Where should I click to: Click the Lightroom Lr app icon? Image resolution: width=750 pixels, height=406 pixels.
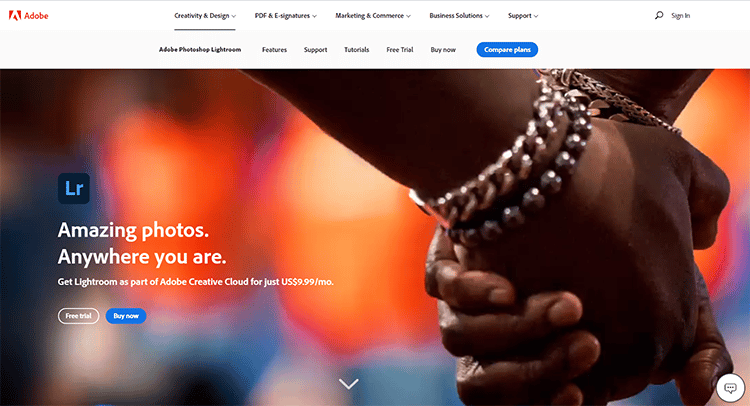pos(74,188)
